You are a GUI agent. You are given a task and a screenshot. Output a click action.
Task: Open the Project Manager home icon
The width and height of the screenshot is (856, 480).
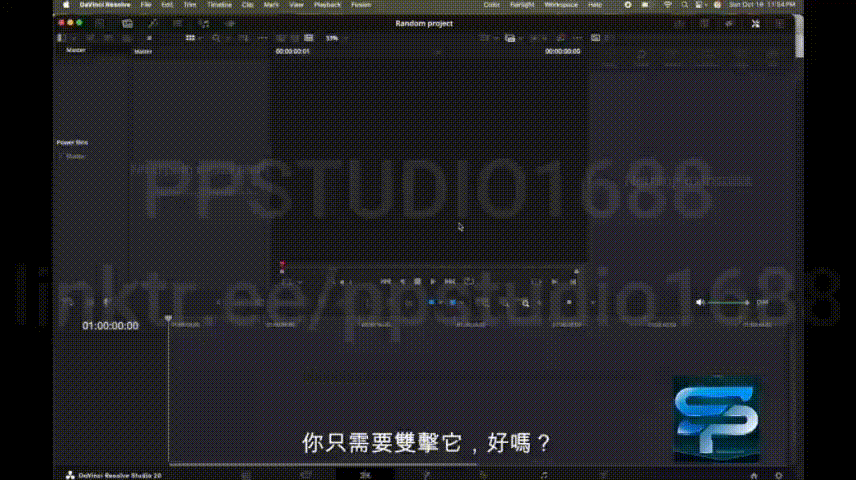(754, 476)
